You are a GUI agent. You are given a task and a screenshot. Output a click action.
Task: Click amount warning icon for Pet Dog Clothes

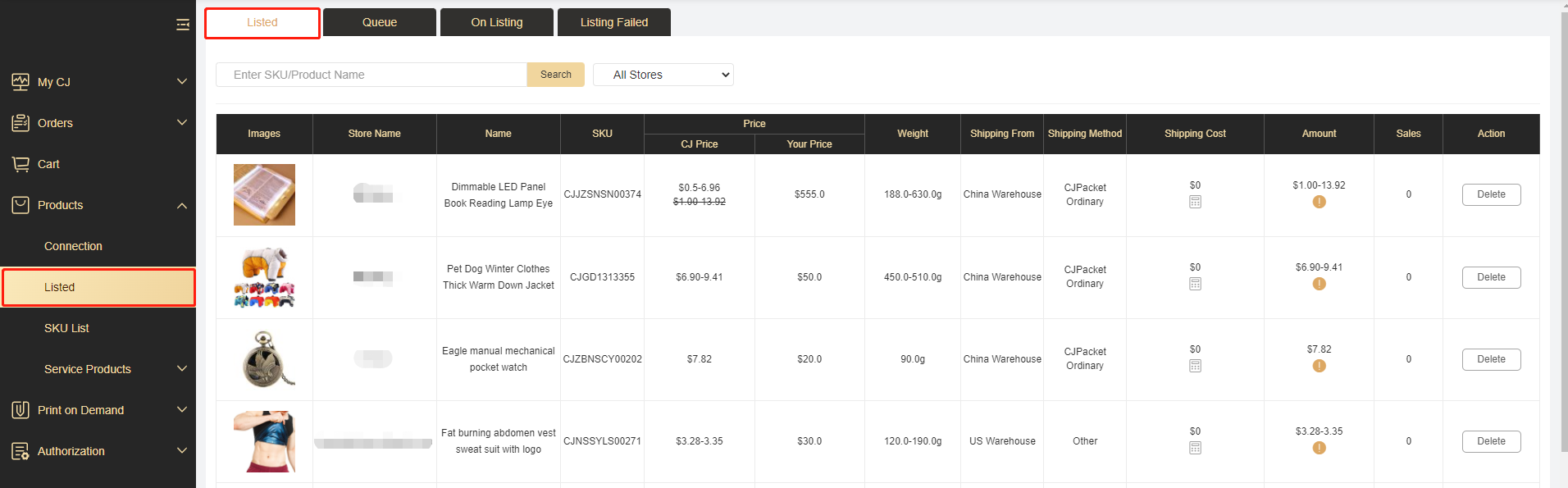coord(1319,284)
